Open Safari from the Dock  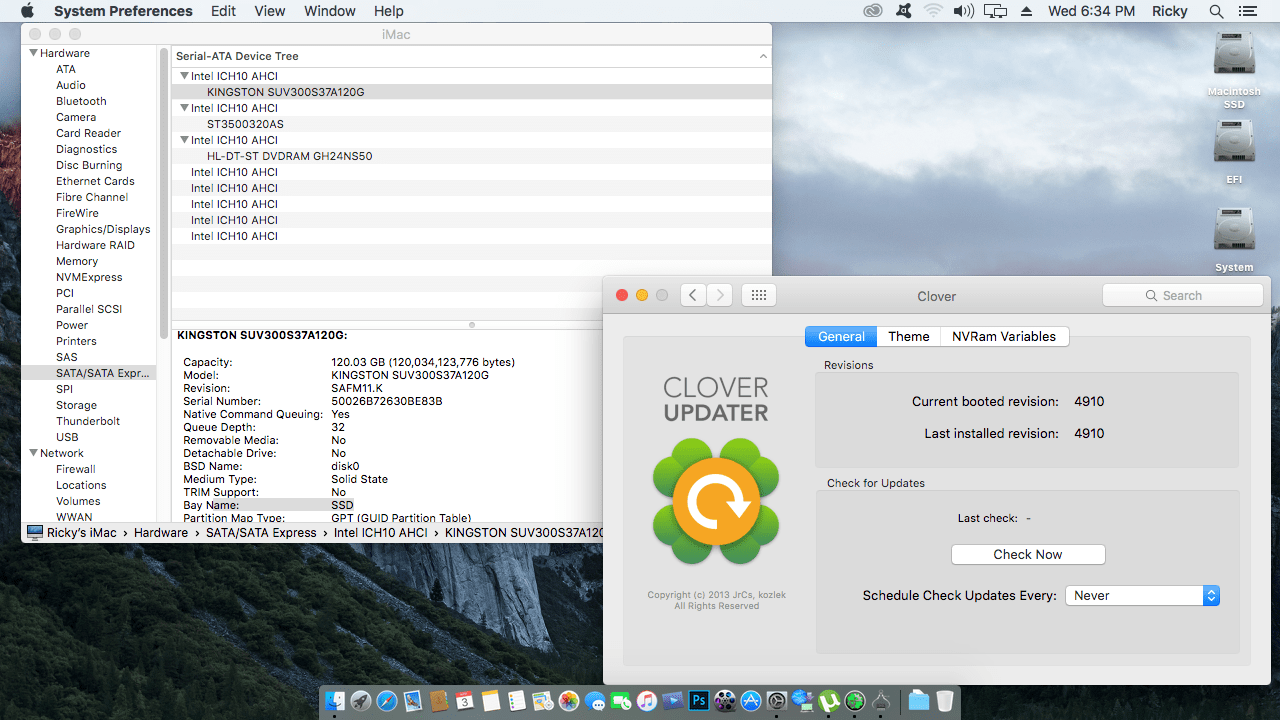(386, 700)
